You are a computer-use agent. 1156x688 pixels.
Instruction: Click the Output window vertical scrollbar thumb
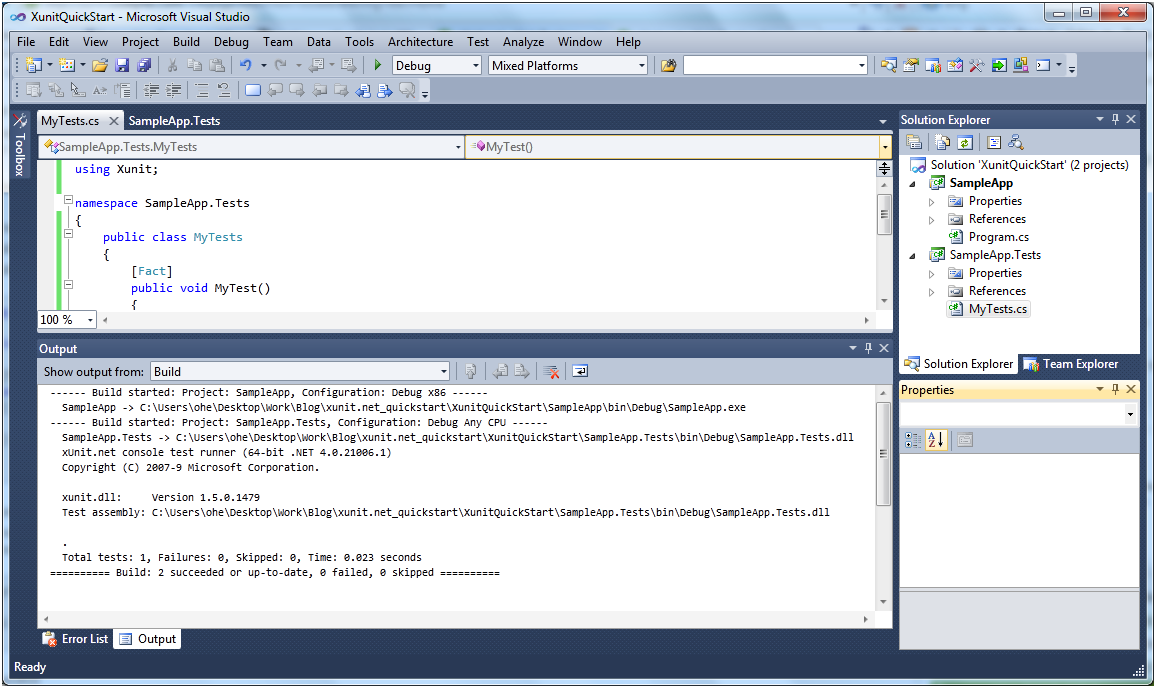[x=883, y=454]
